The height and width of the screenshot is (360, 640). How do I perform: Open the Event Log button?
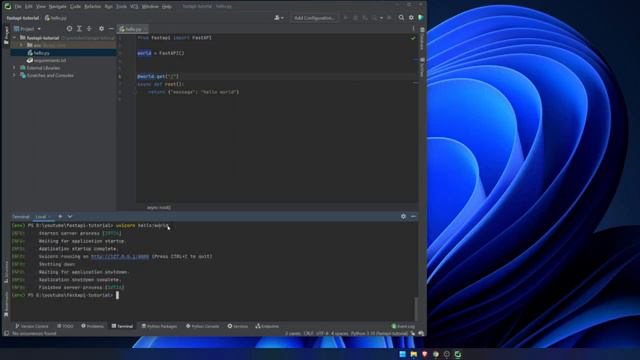pos(403,326)
